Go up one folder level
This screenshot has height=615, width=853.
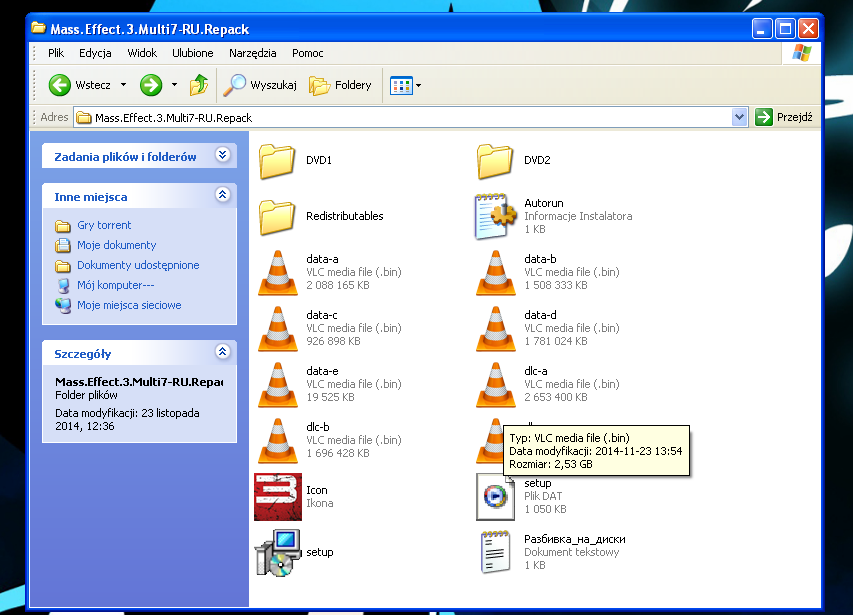pos(199,85)
